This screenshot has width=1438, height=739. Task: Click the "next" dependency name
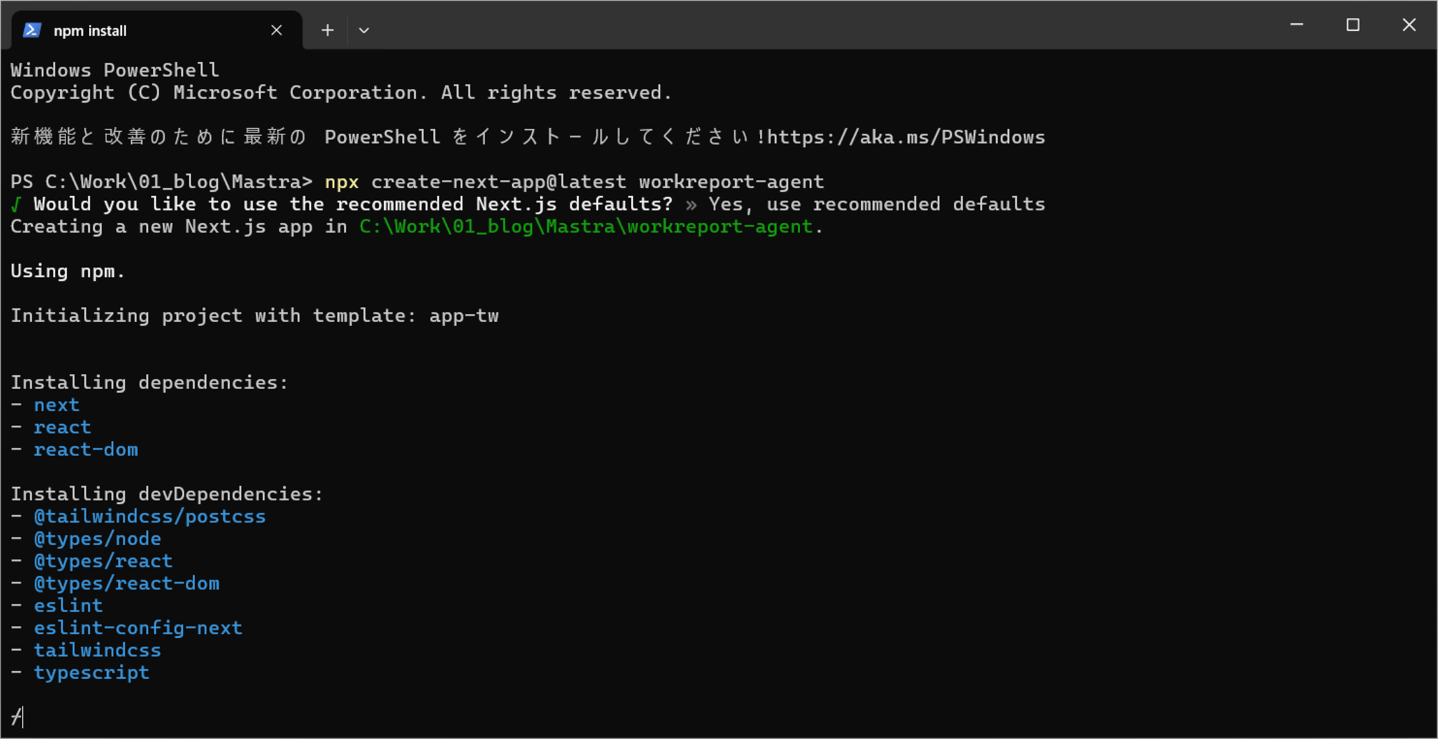[x=56, y=405]
